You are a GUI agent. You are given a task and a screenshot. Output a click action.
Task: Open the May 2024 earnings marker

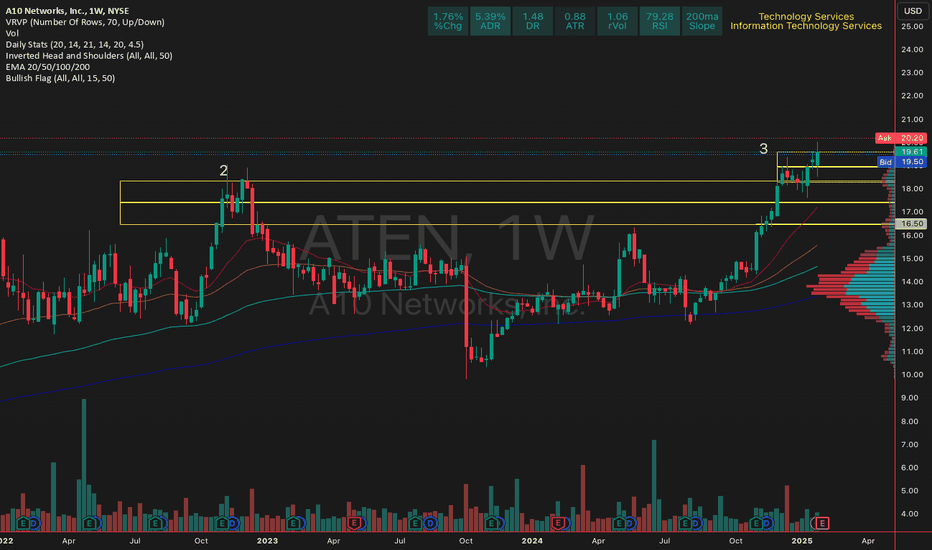619,523
